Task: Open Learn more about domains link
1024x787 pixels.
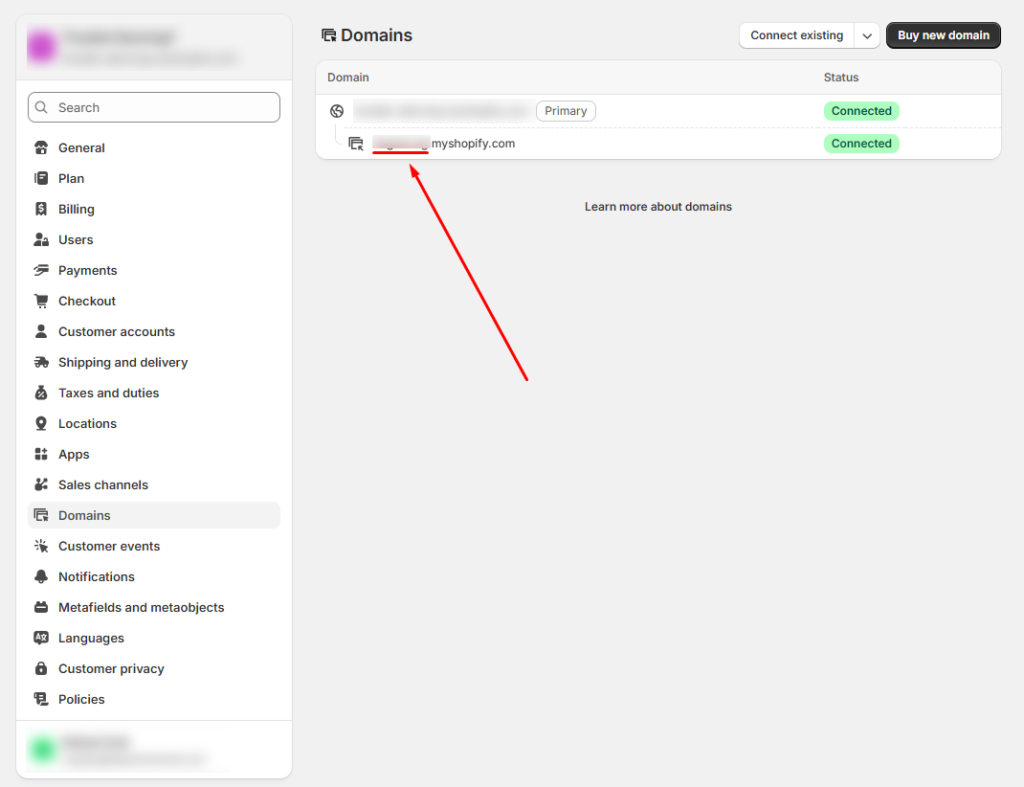Action: click(658, 207)
